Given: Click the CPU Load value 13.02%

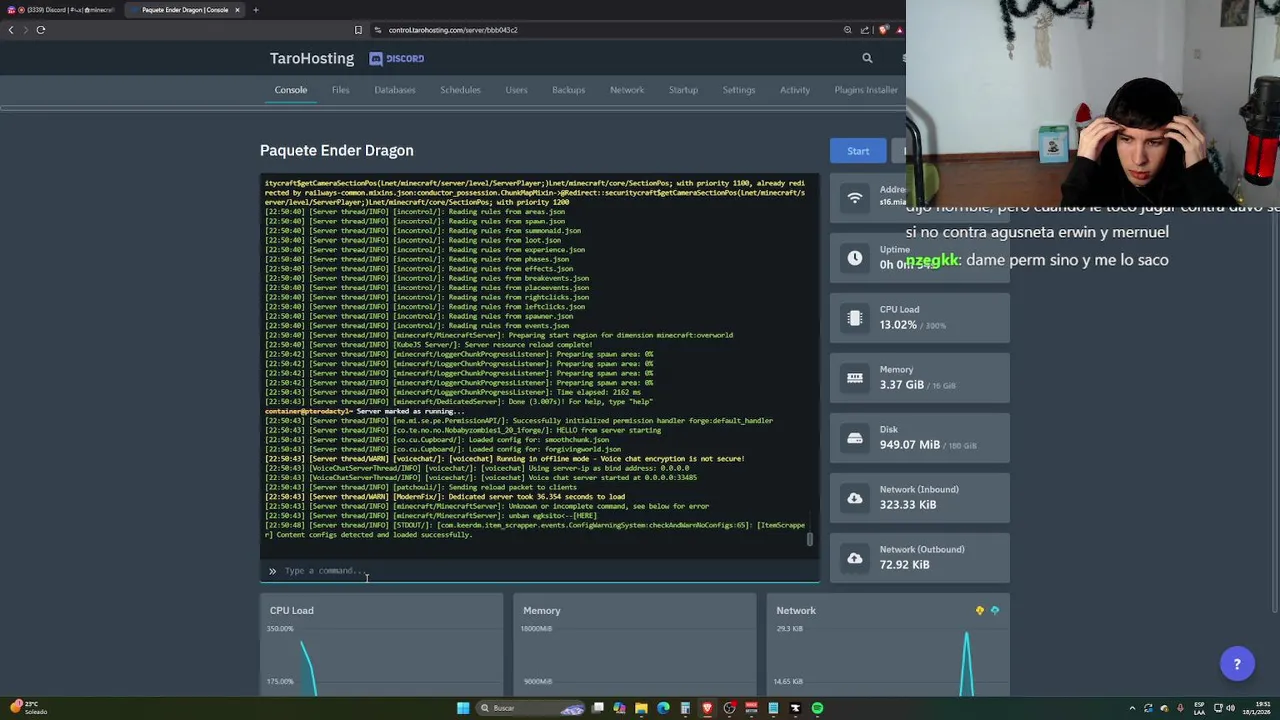Looking at the screenshot, I should click(x=898, y=325).
